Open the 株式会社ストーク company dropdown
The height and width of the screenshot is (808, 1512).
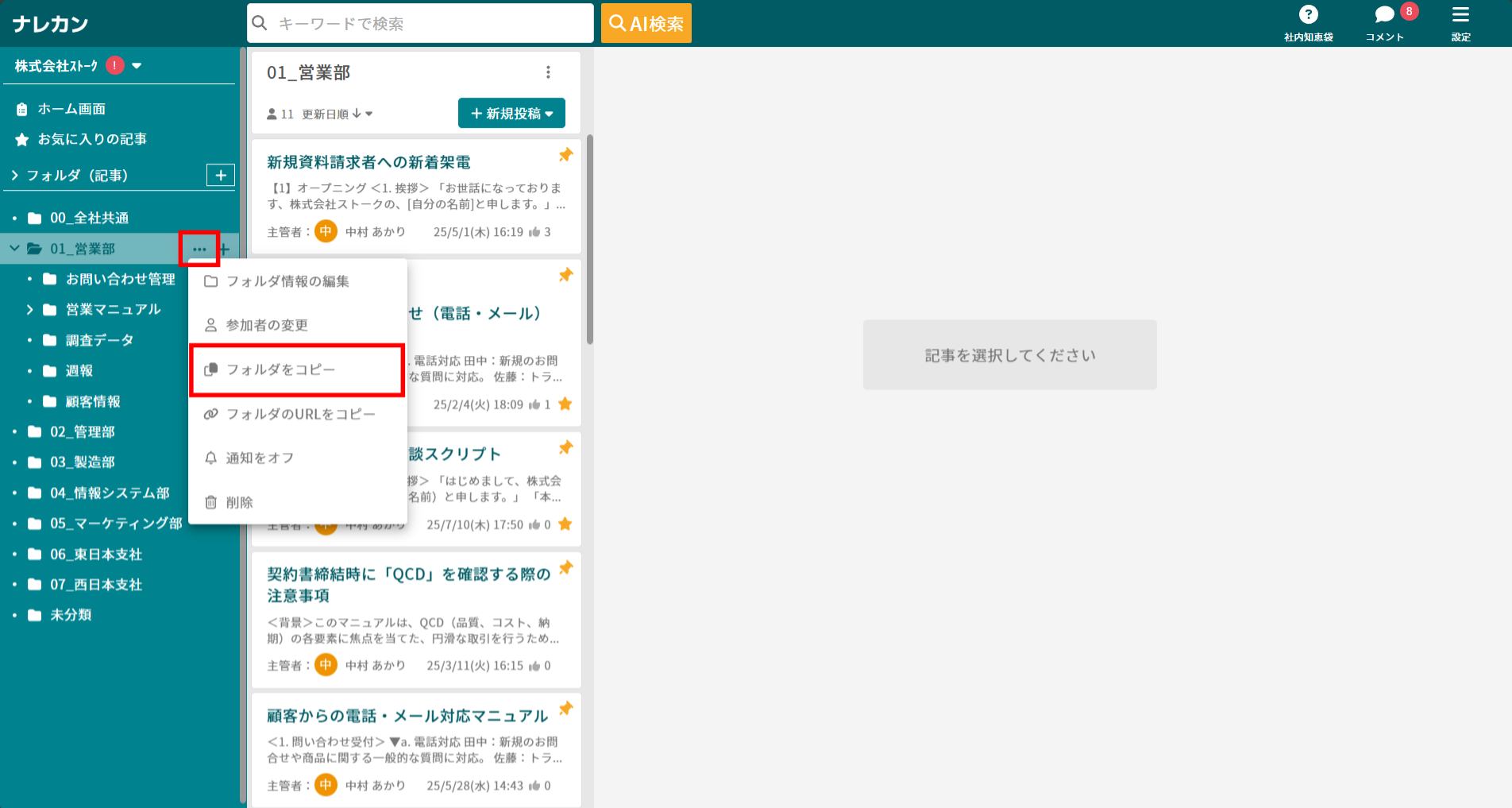[138, 66]
